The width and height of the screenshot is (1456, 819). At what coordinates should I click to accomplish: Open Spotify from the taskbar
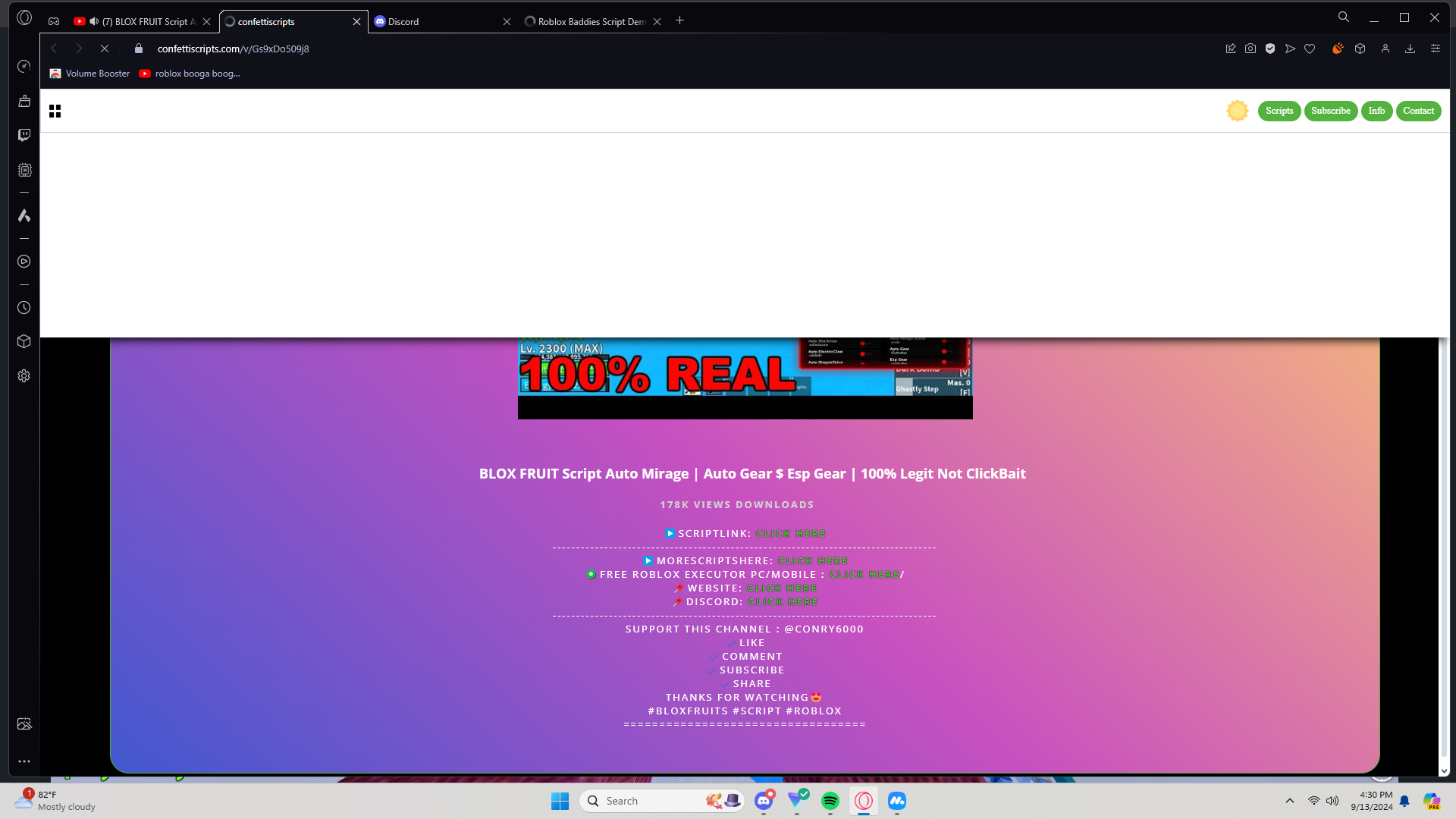click(x=830, y=801)
